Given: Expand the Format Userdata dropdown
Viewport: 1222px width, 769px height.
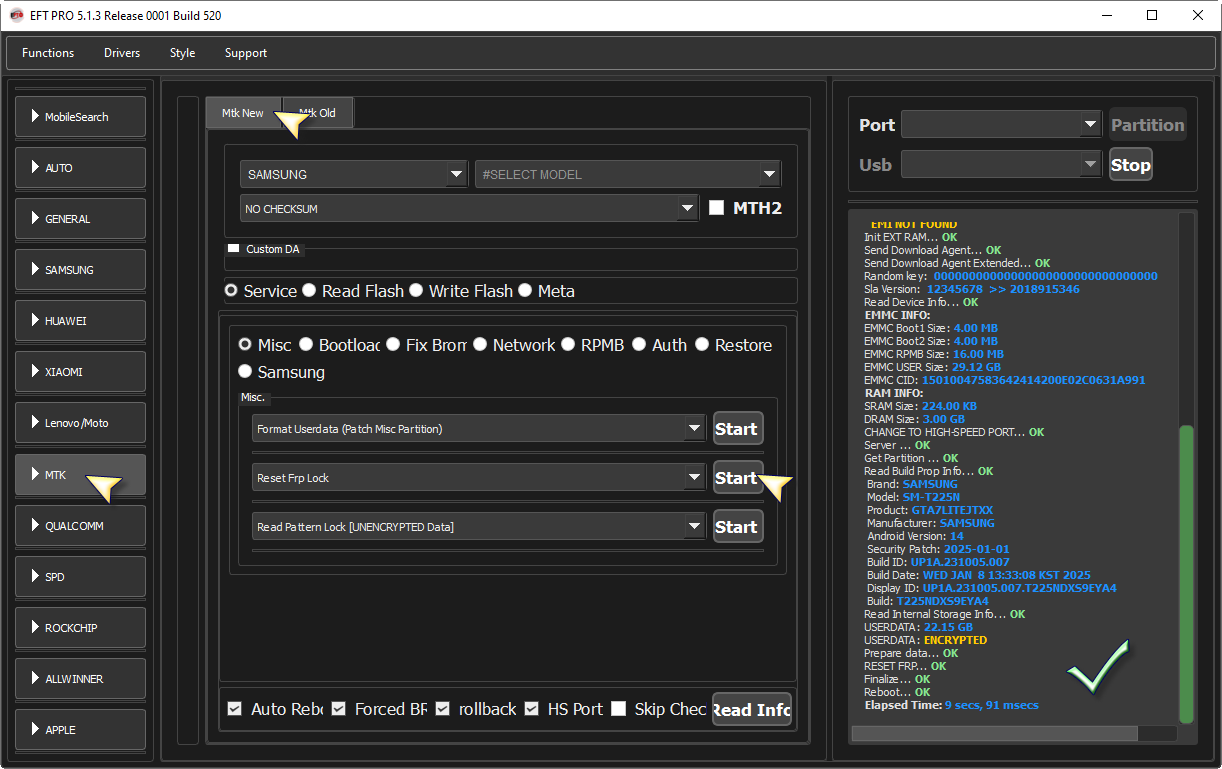Looking at the screenshot, I should point(695,429).
